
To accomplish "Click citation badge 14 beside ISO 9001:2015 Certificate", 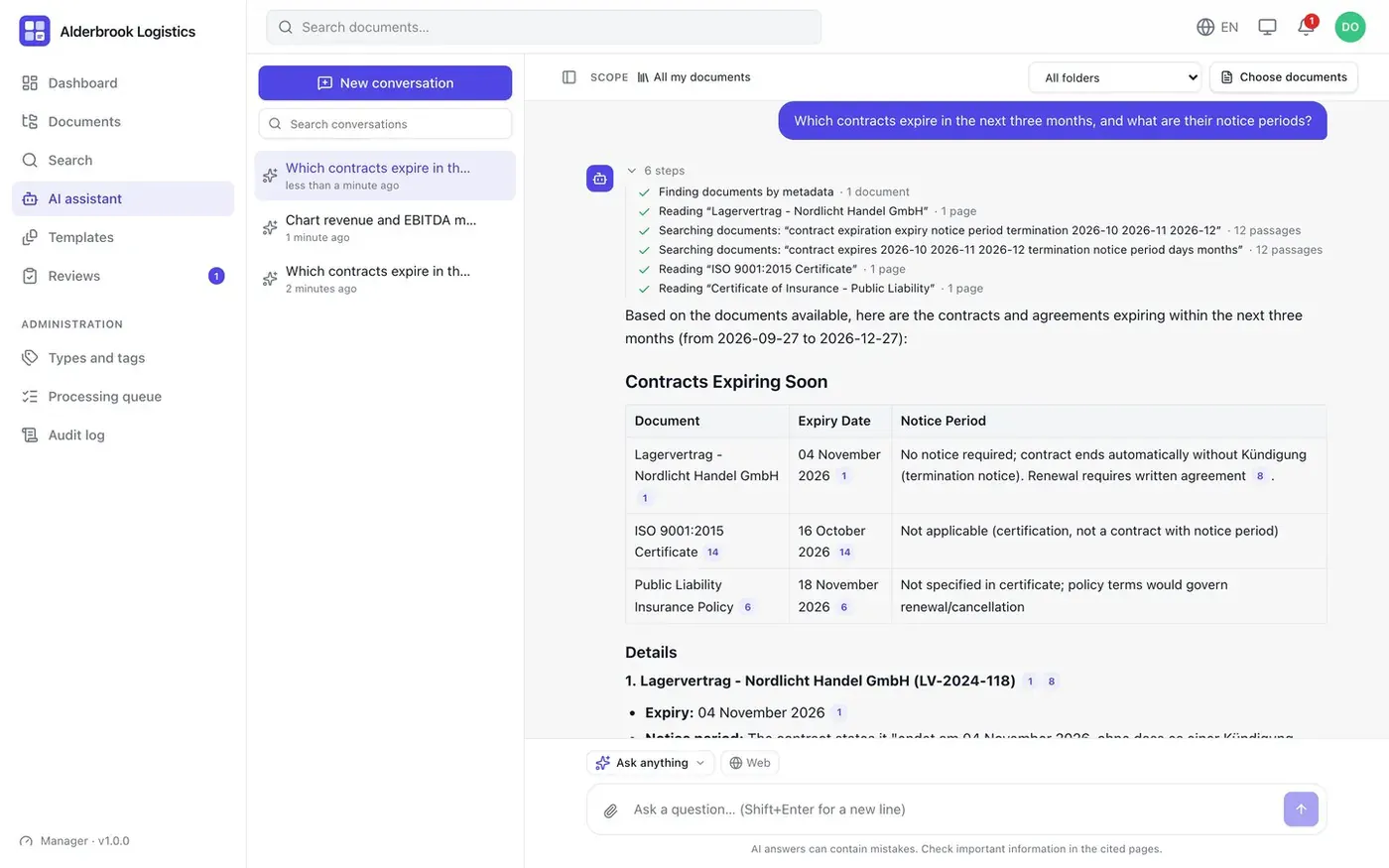I will pos(712,553).
